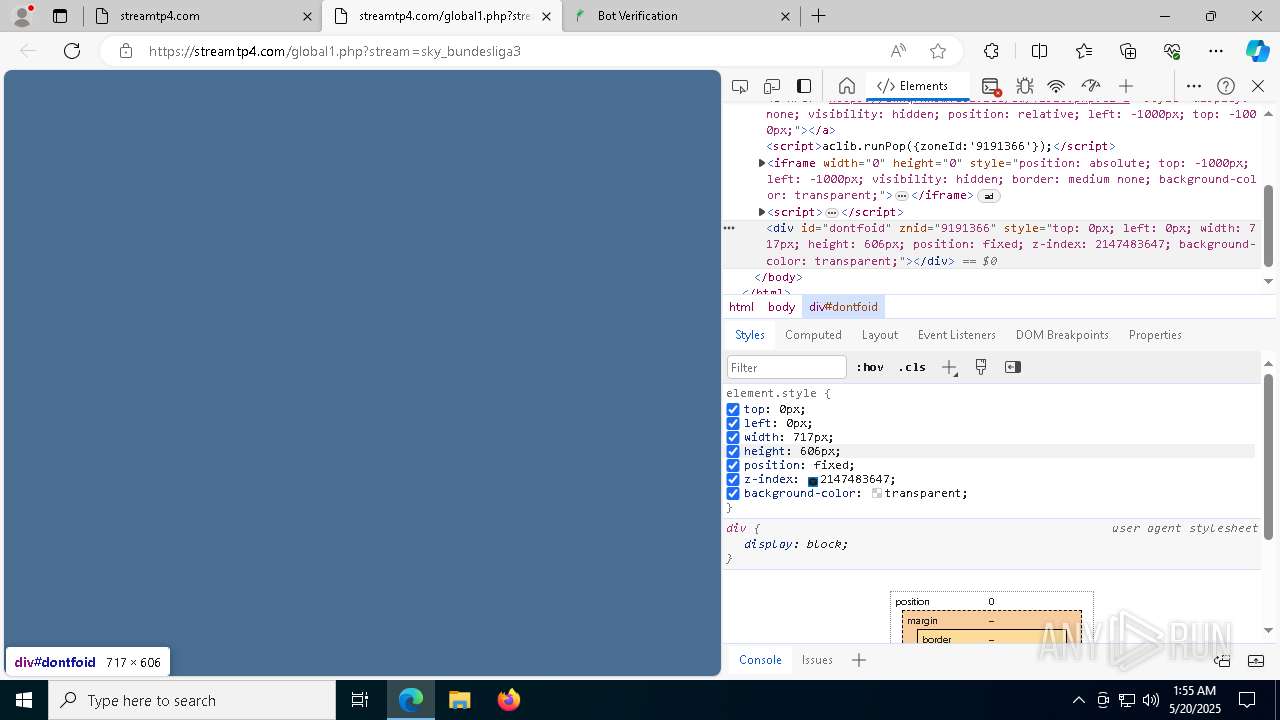Screen dimensions: 1280x720
Task: Open the Sources debugger bug icon
Action: tap(1024, 86)
